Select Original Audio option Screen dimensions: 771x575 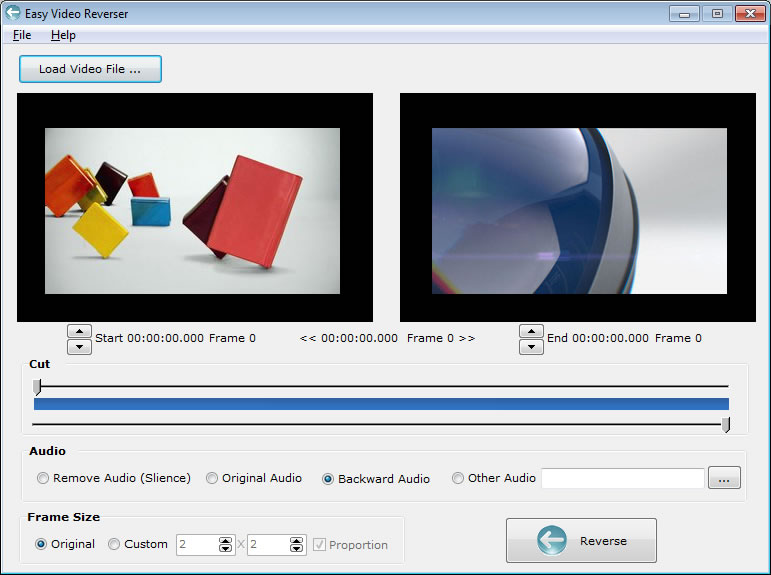point(254,478)
